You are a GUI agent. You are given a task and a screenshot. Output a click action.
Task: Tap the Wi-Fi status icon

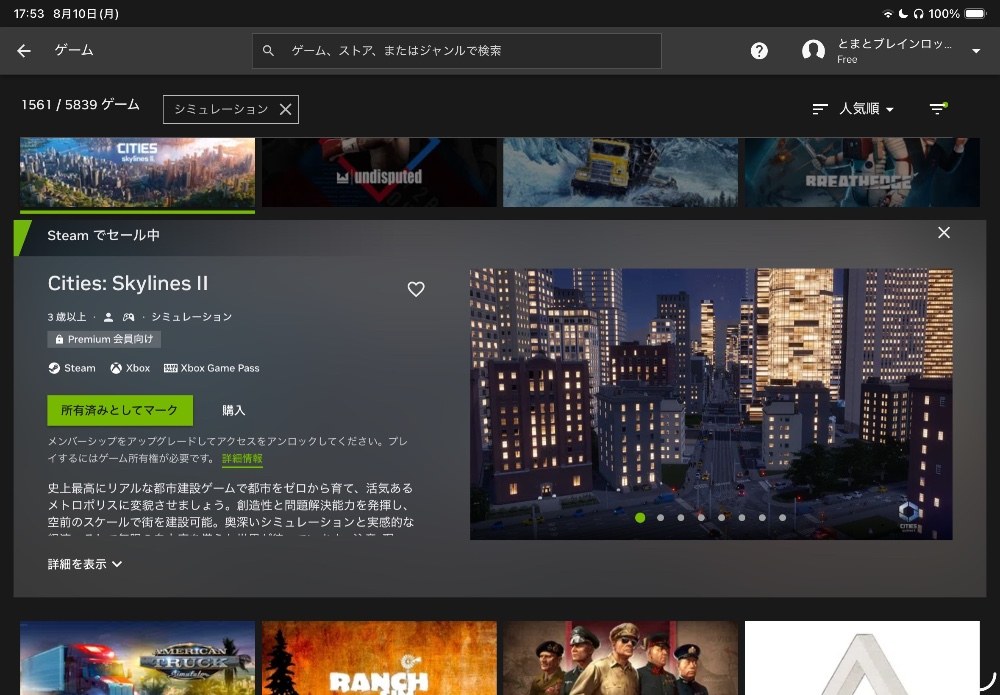click(888, 13)
